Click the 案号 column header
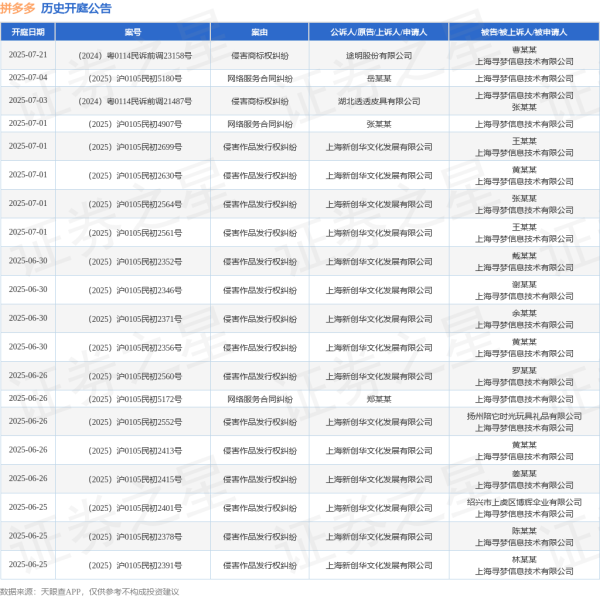The height and width of the screenshot is (597, 600). 133,32
